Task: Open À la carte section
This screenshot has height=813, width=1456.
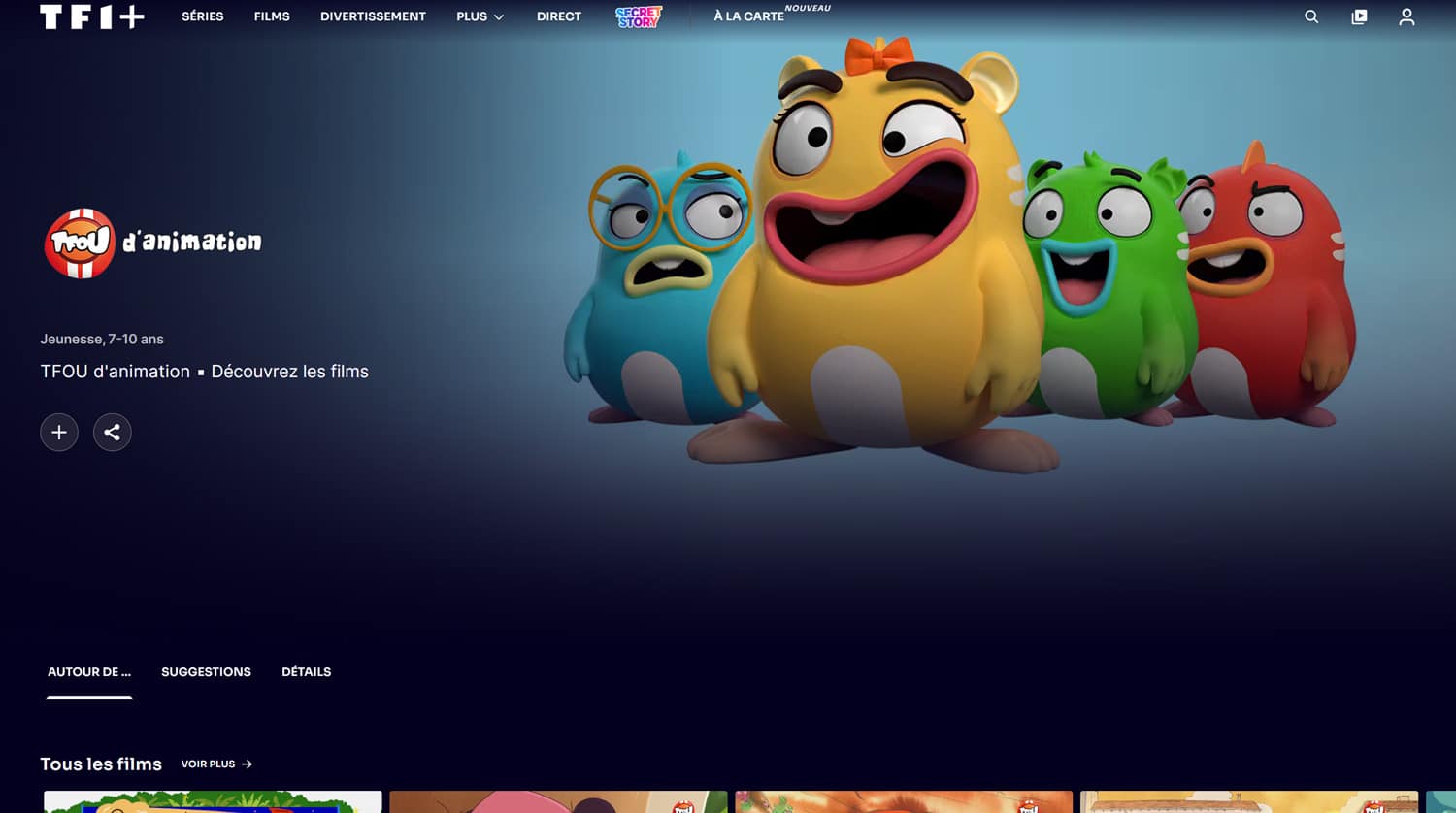Action: point(748,16)
